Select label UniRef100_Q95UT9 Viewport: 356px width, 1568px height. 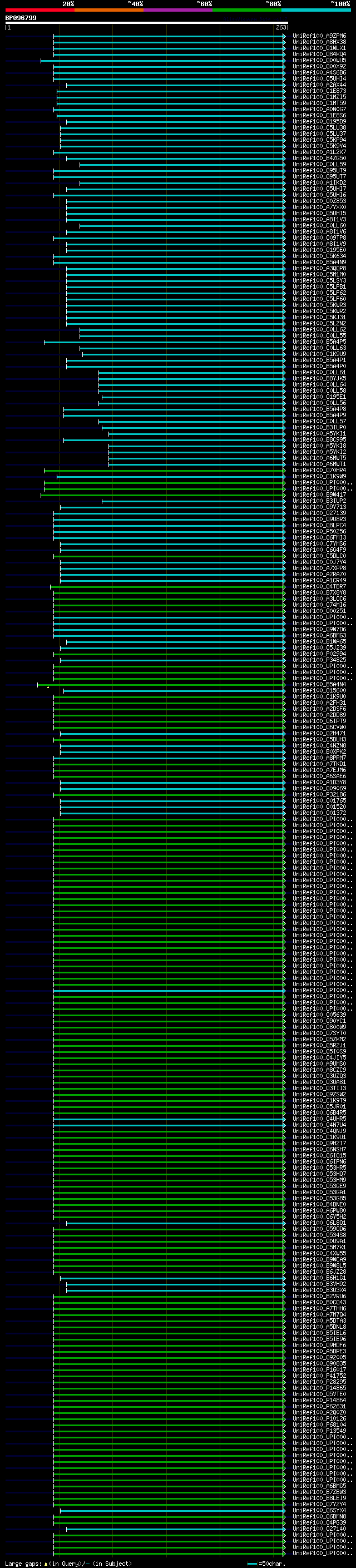tap(319, 170)
